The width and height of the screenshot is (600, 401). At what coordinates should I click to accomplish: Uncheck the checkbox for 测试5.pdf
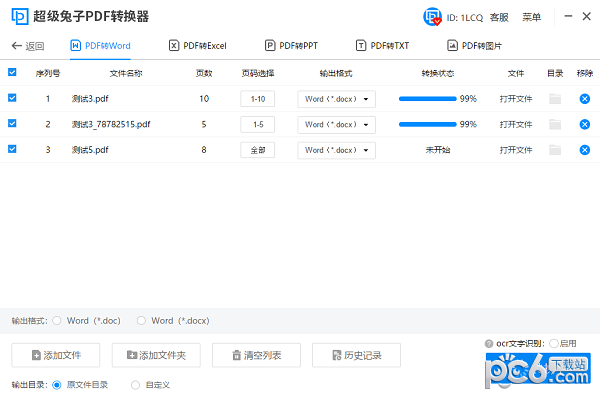12,149
